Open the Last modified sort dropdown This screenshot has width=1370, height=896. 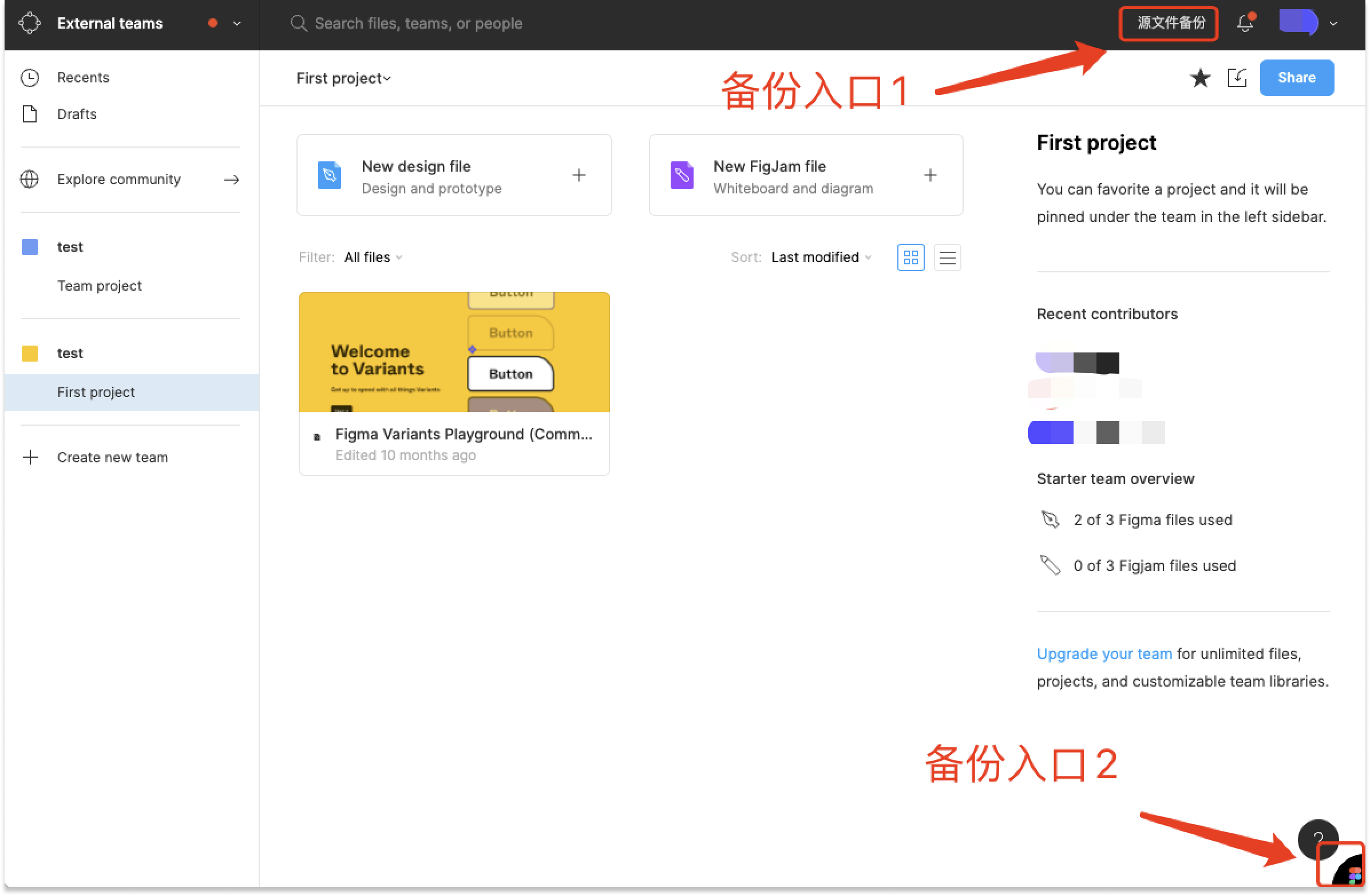point(821,257)
